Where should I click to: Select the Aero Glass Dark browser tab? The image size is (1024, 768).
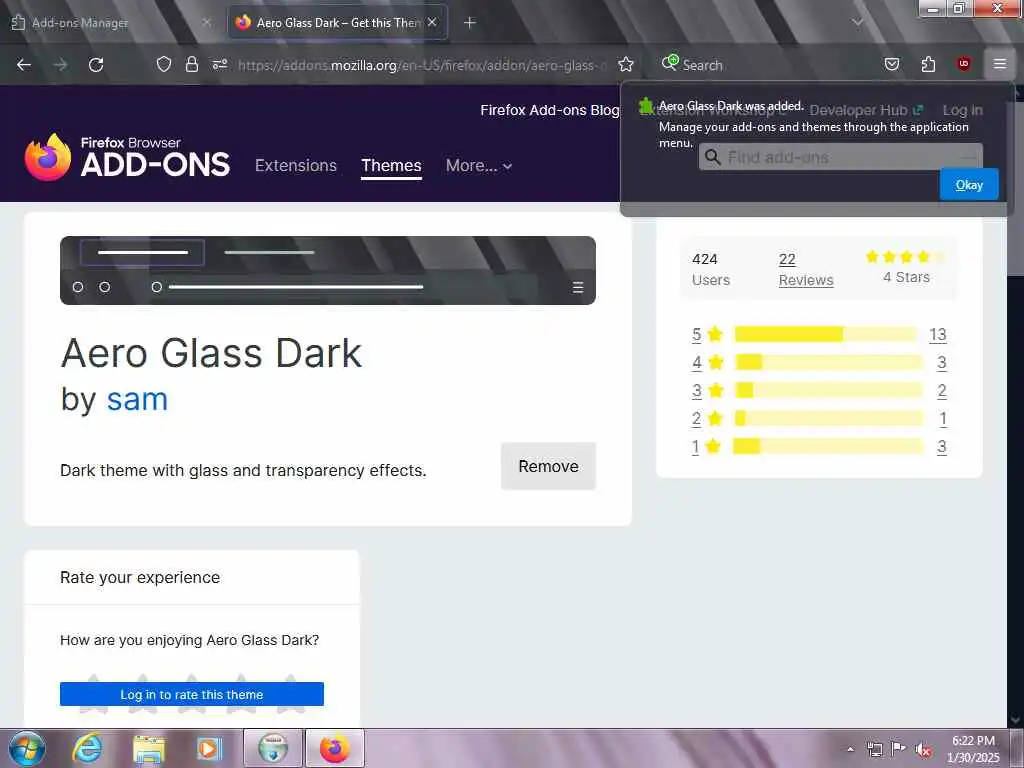click(x=338, y=22)
